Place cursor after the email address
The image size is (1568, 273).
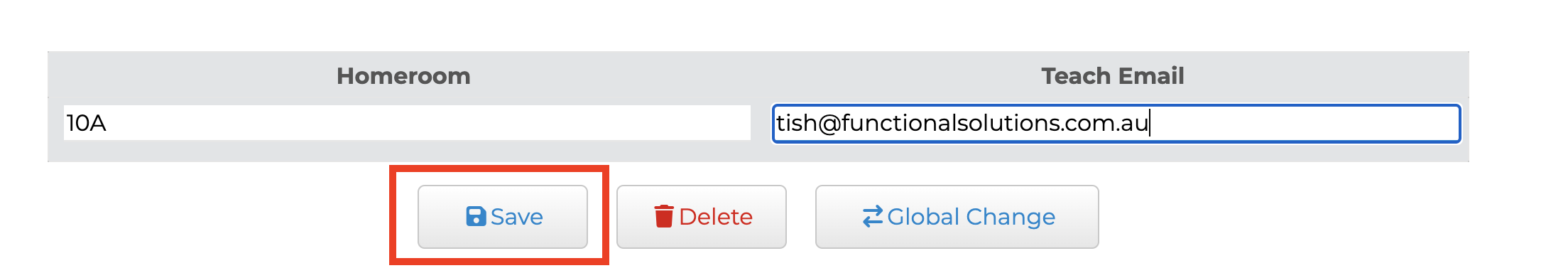point(1150,124)
